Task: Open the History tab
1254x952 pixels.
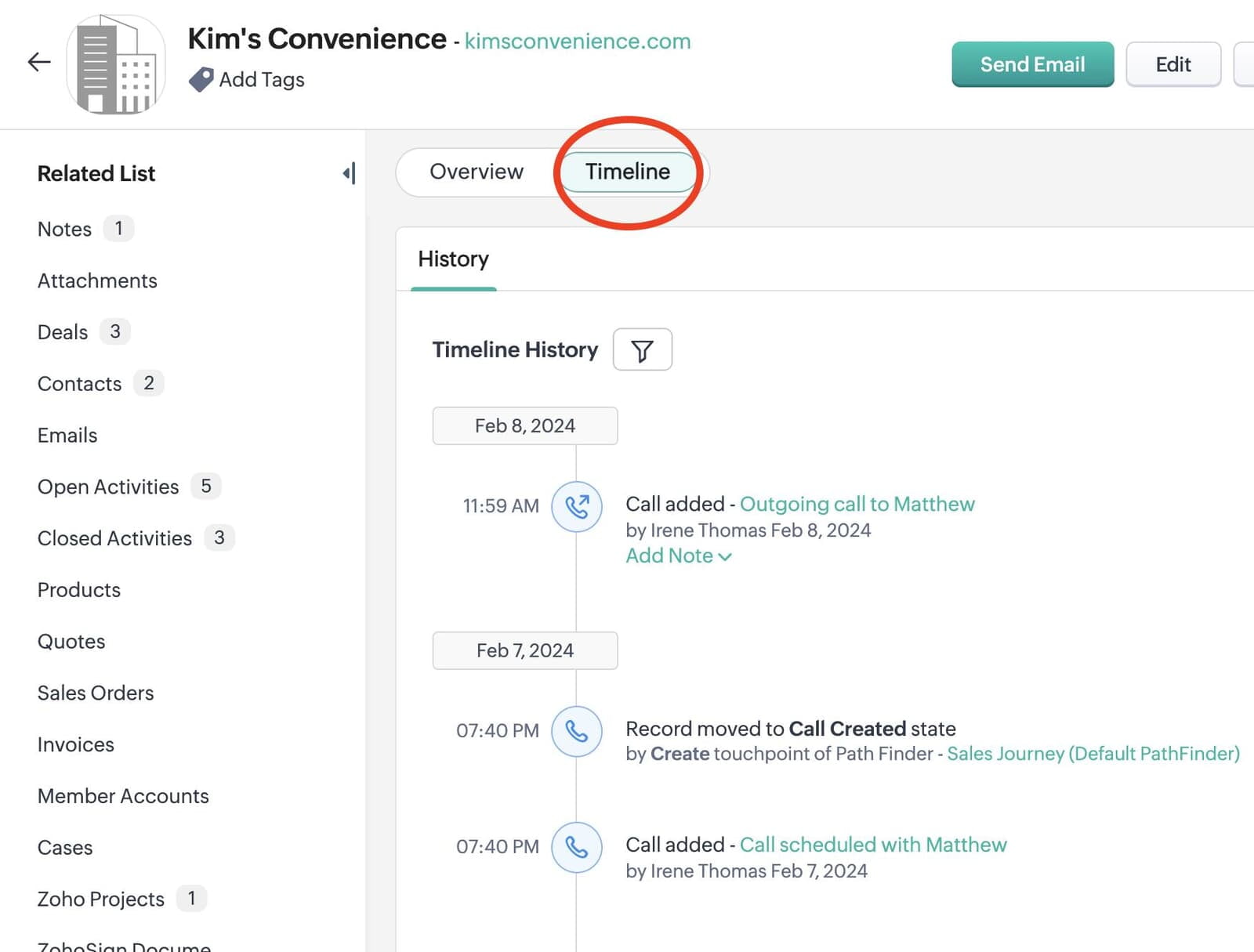Action: coord(453,259)
